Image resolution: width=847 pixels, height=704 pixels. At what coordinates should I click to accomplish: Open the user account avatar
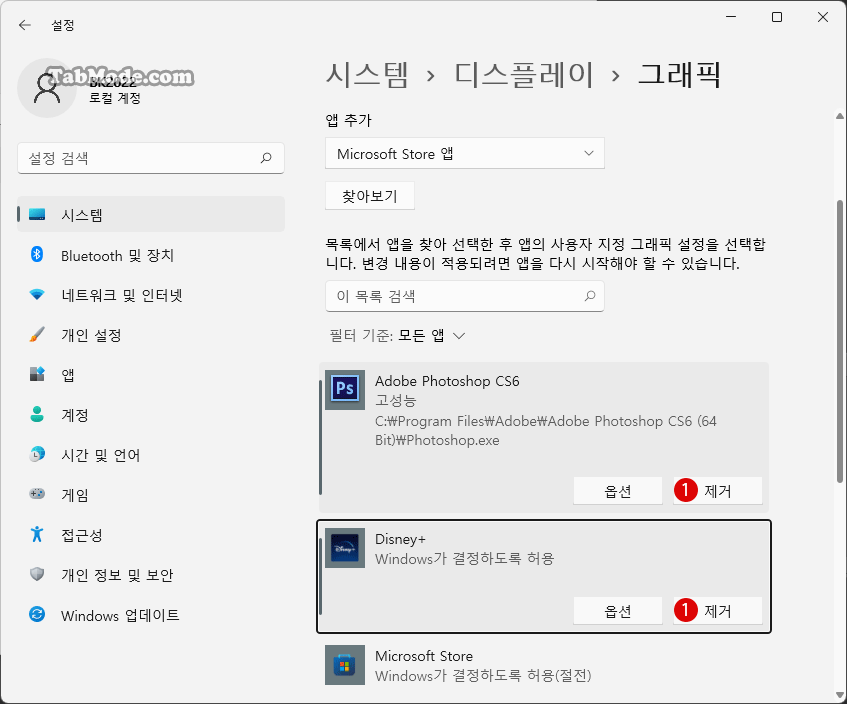(47, 88)
